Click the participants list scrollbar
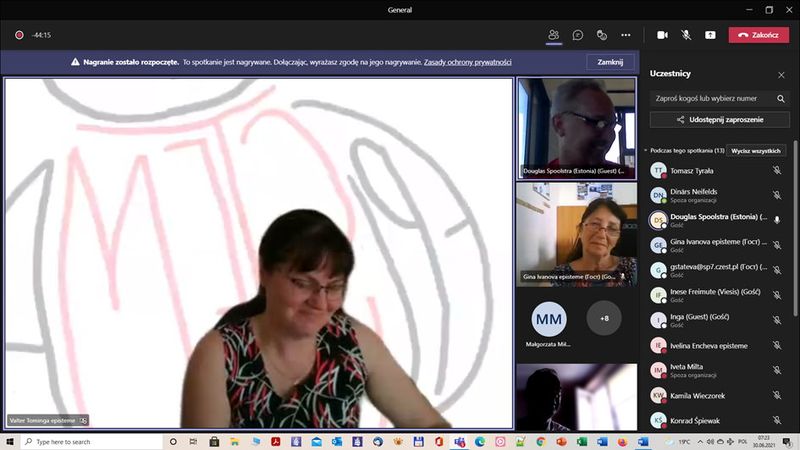 795,230
